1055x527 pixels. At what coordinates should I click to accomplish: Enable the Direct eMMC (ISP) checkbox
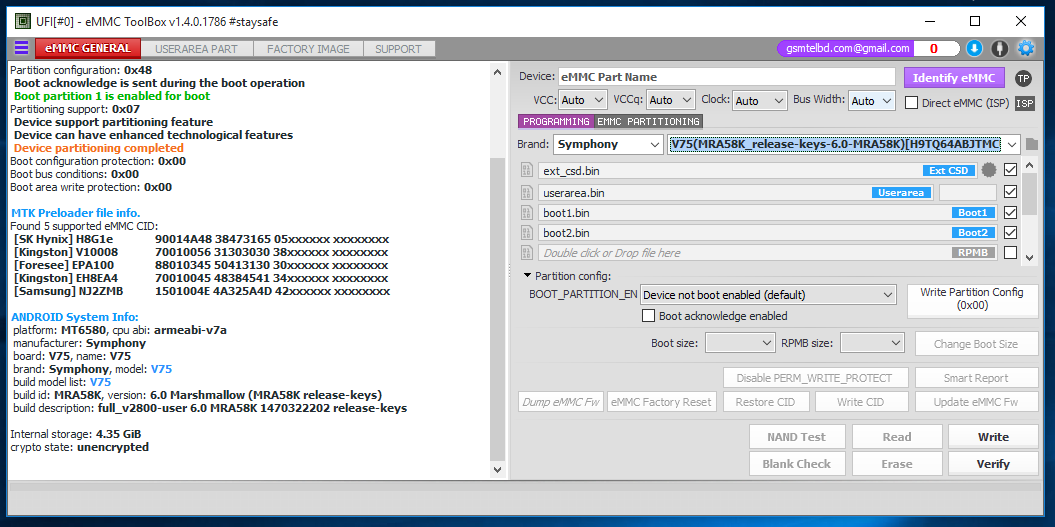click(912, 102)
